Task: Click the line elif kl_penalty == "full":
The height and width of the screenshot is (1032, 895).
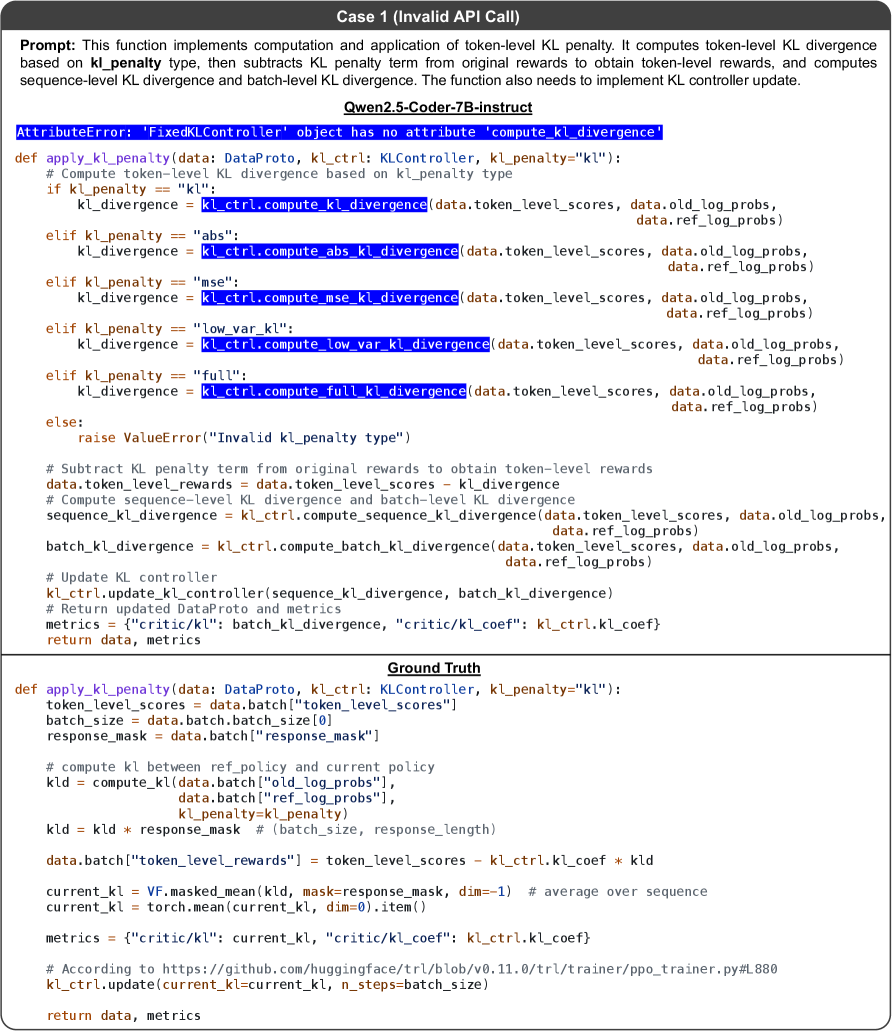Action: 147,376
